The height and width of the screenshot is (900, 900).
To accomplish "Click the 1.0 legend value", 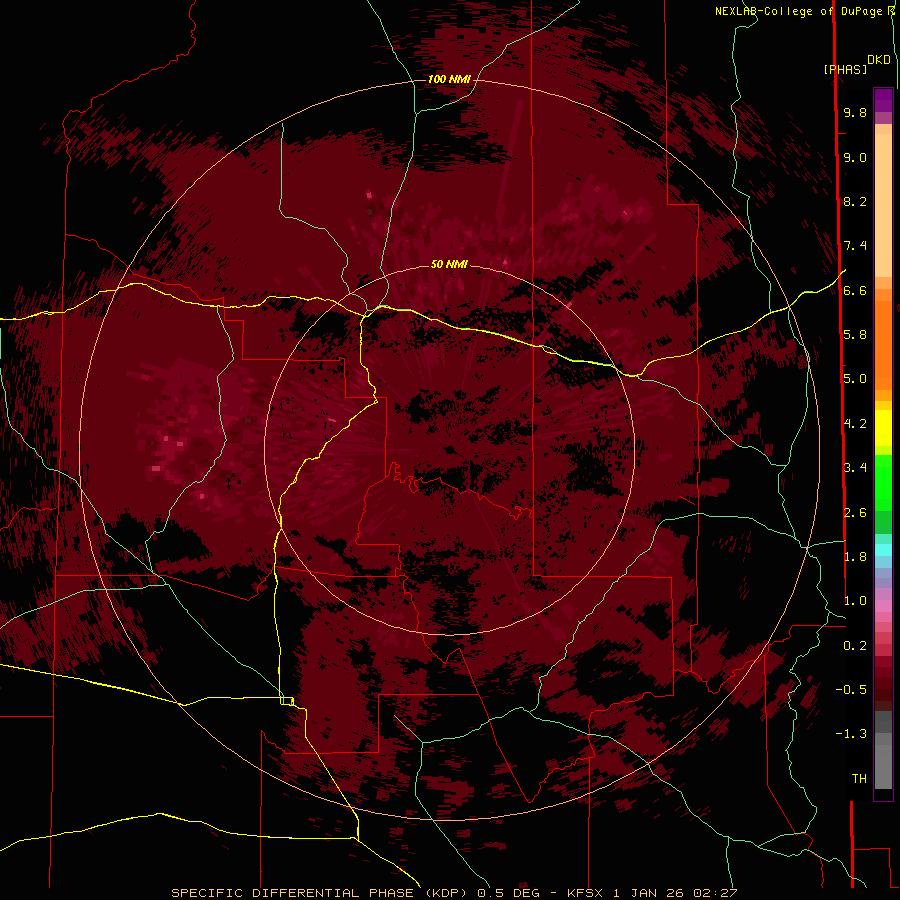I will [855, 600].
